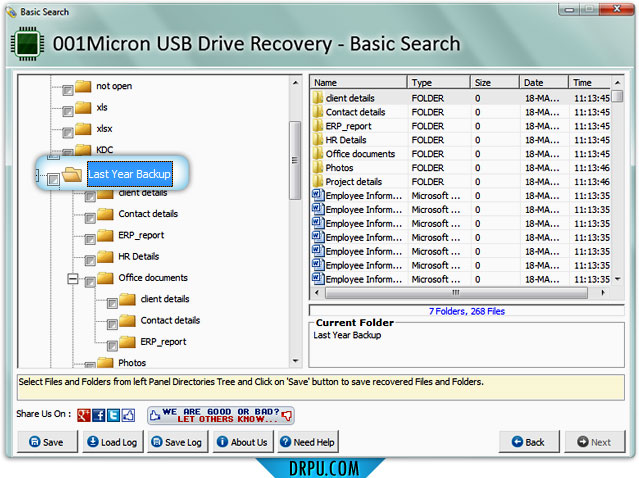Click the Office documents folder icon in tree
The image size is (639, 478).
pos(105,278)
